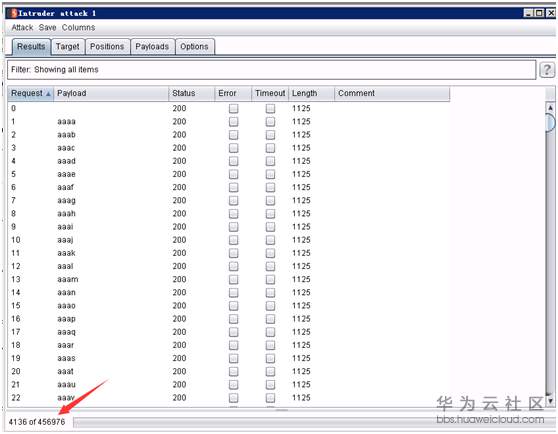
Task: Open the filter help question mark button
Action: 547,70
